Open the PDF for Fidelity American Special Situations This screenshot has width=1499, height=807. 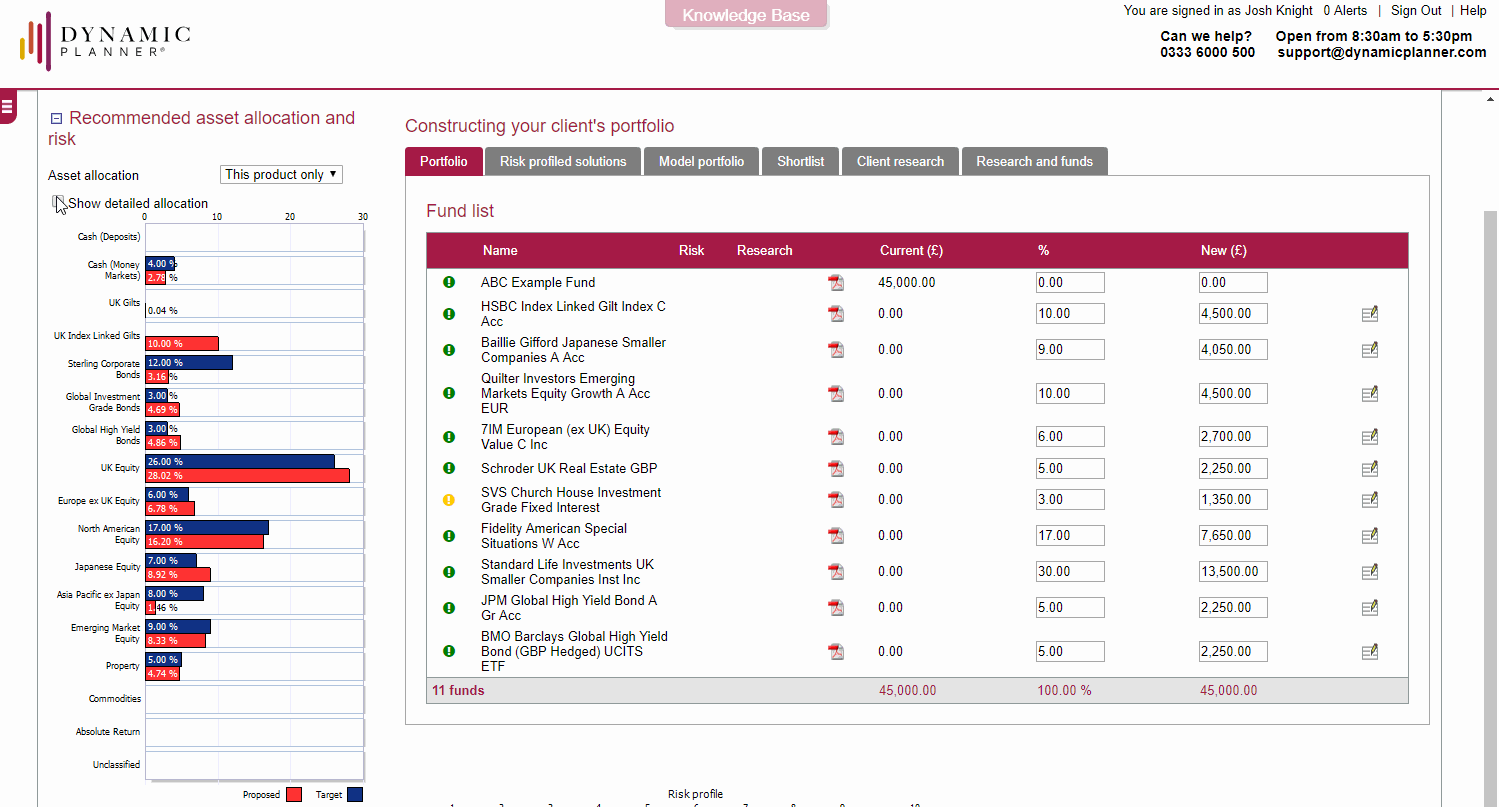836,536
